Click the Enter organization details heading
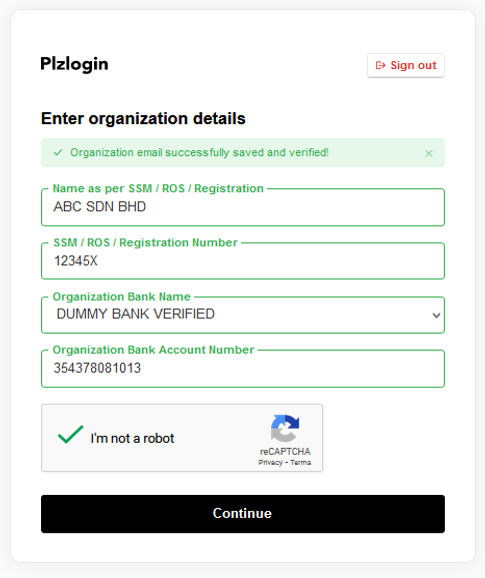This screenshot has height=578, width=485. point(143,119)
